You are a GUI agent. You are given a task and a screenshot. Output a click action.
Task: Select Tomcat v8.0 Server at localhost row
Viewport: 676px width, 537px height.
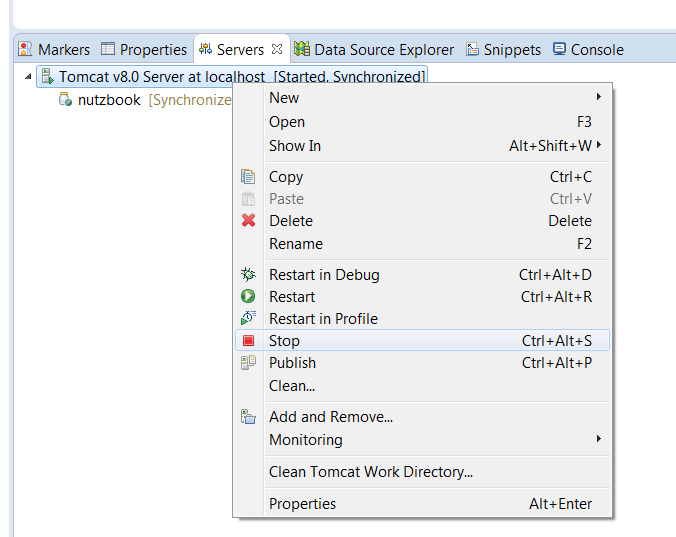pos(232,77)
